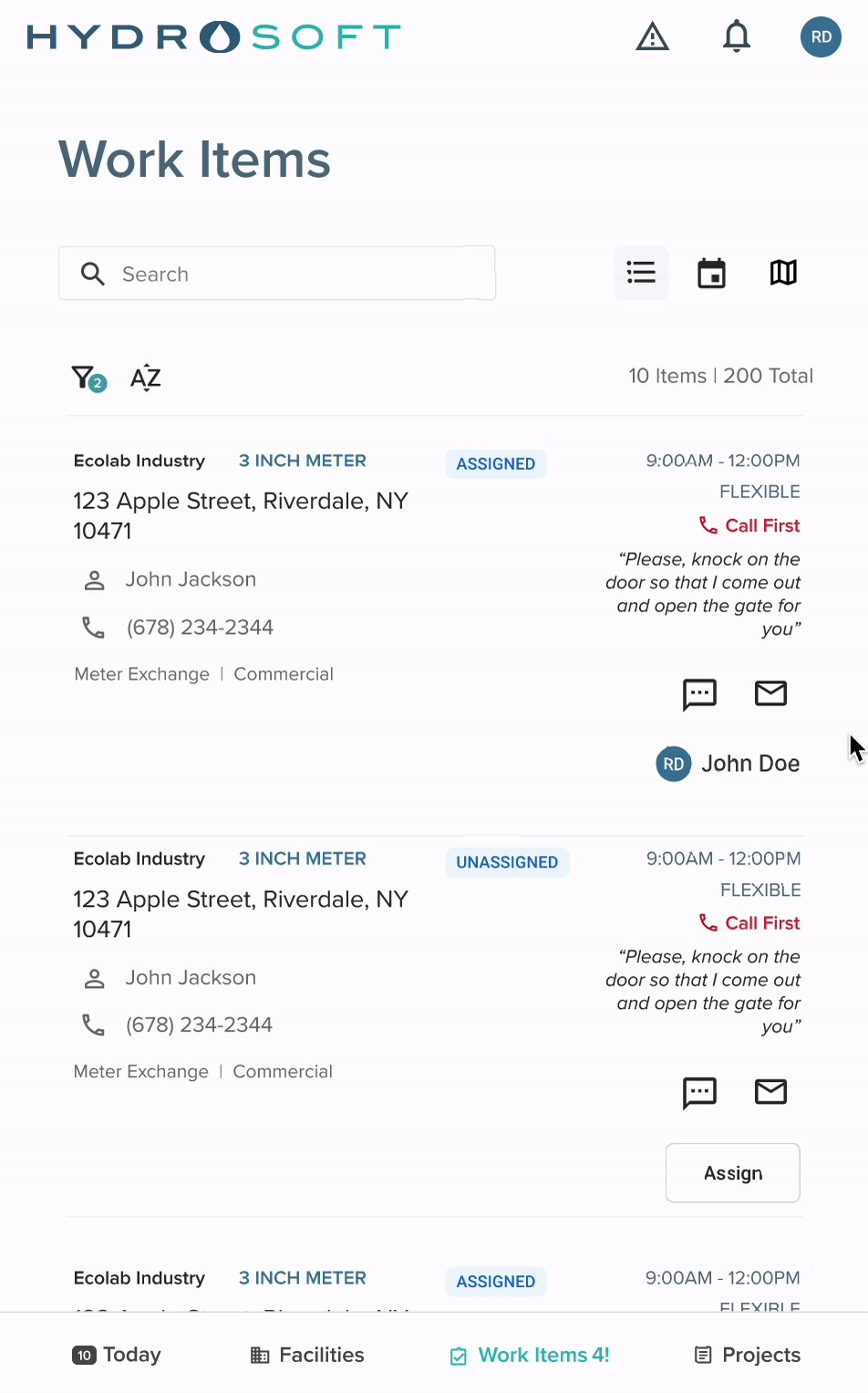The image size is (868, 1393).
Task: Open the RD user profile avatar
Action: click(821, 37)
